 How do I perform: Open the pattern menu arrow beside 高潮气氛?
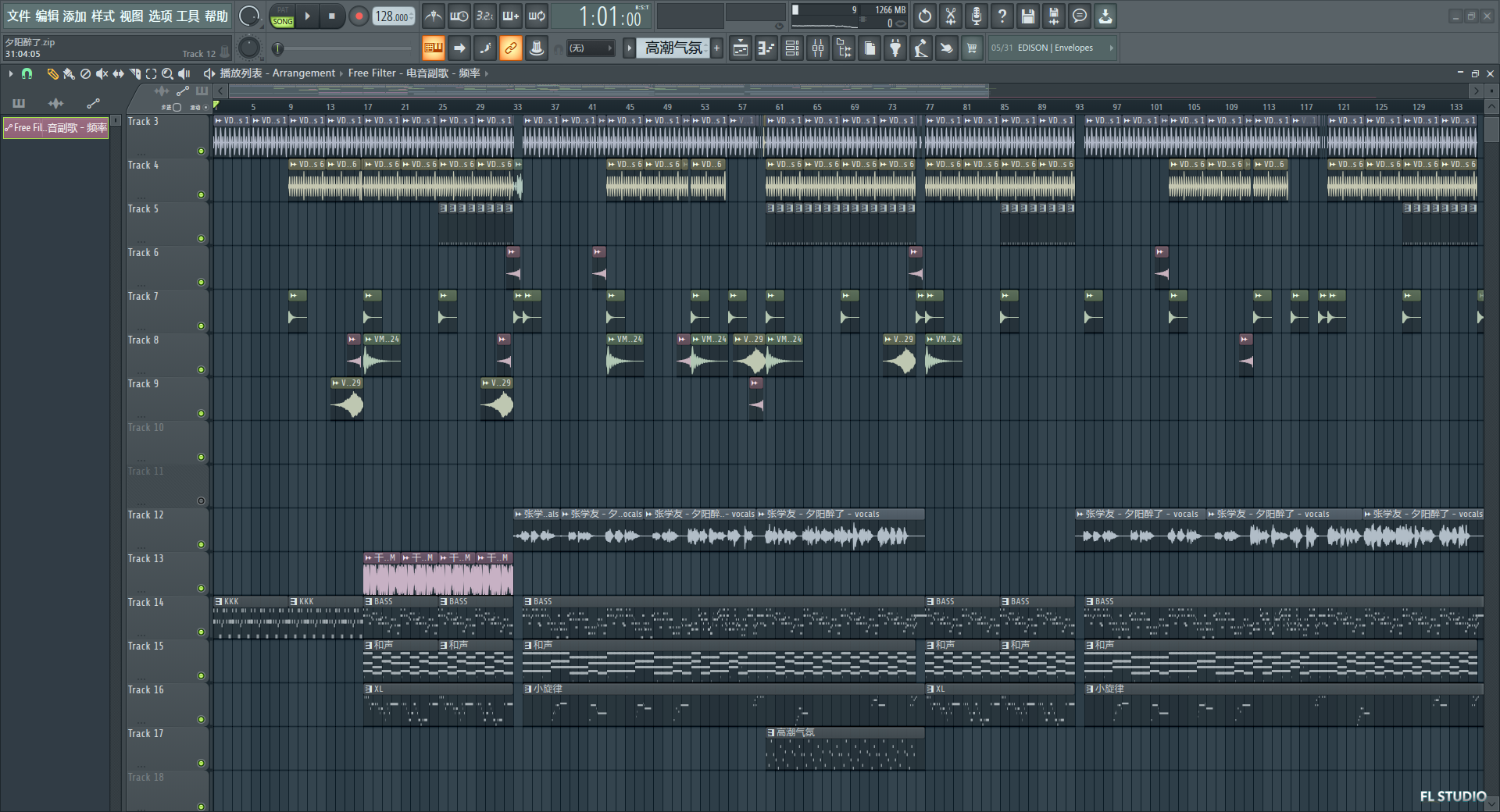(x=629, y=48)
